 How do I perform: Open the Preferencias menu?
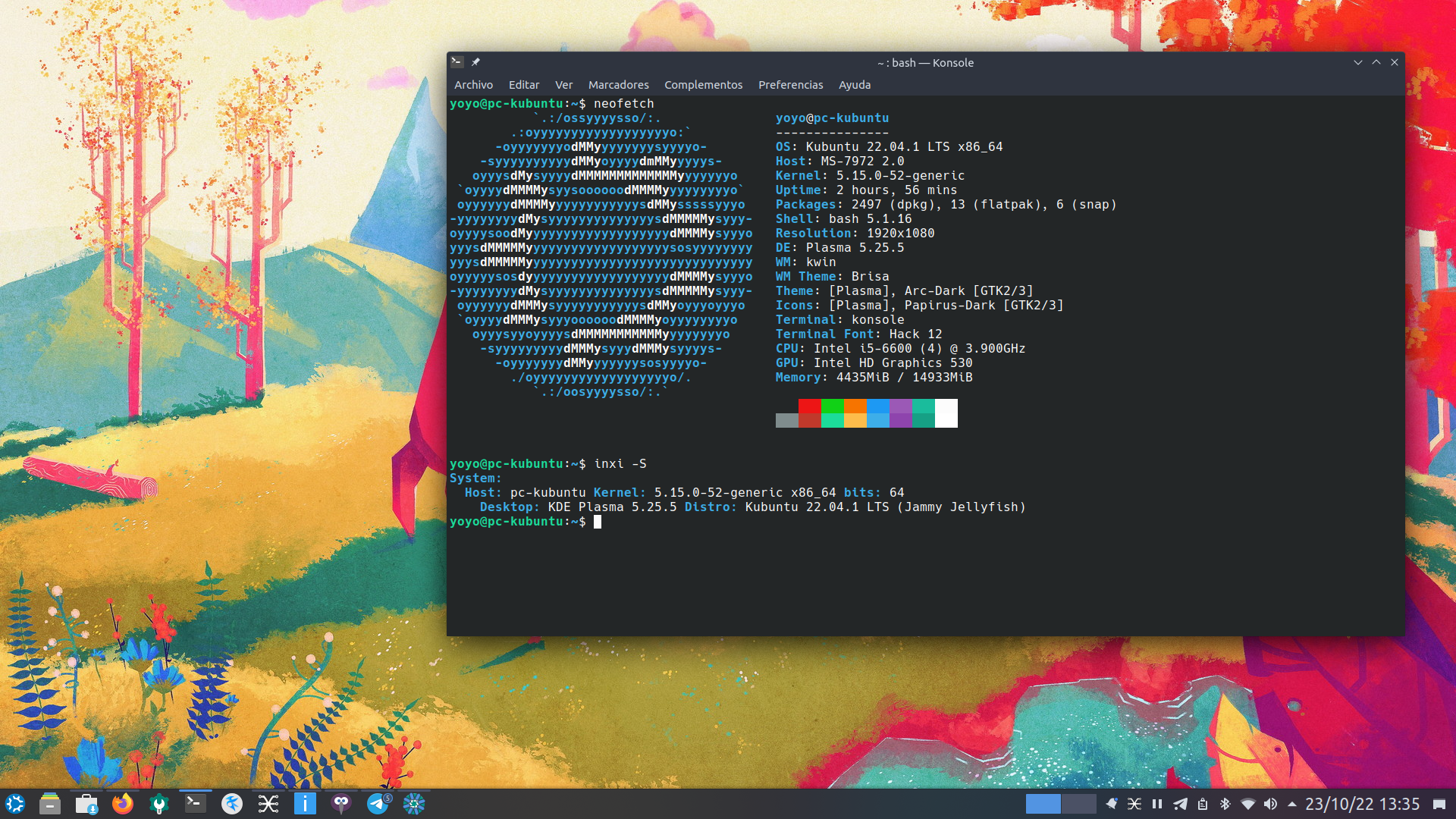790,85
